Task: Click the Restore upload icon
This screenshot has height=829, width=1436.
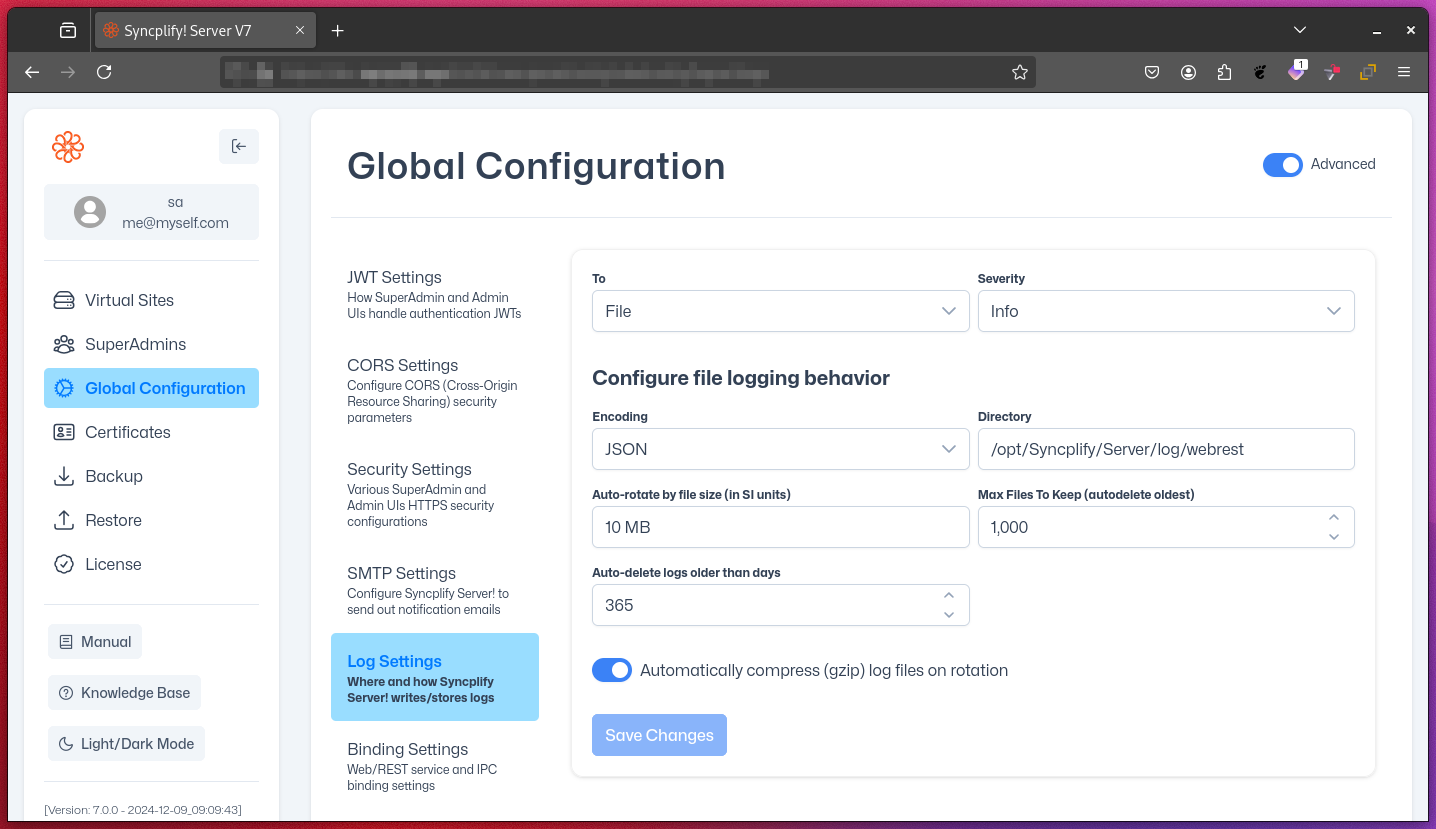Action: point(64,520)
